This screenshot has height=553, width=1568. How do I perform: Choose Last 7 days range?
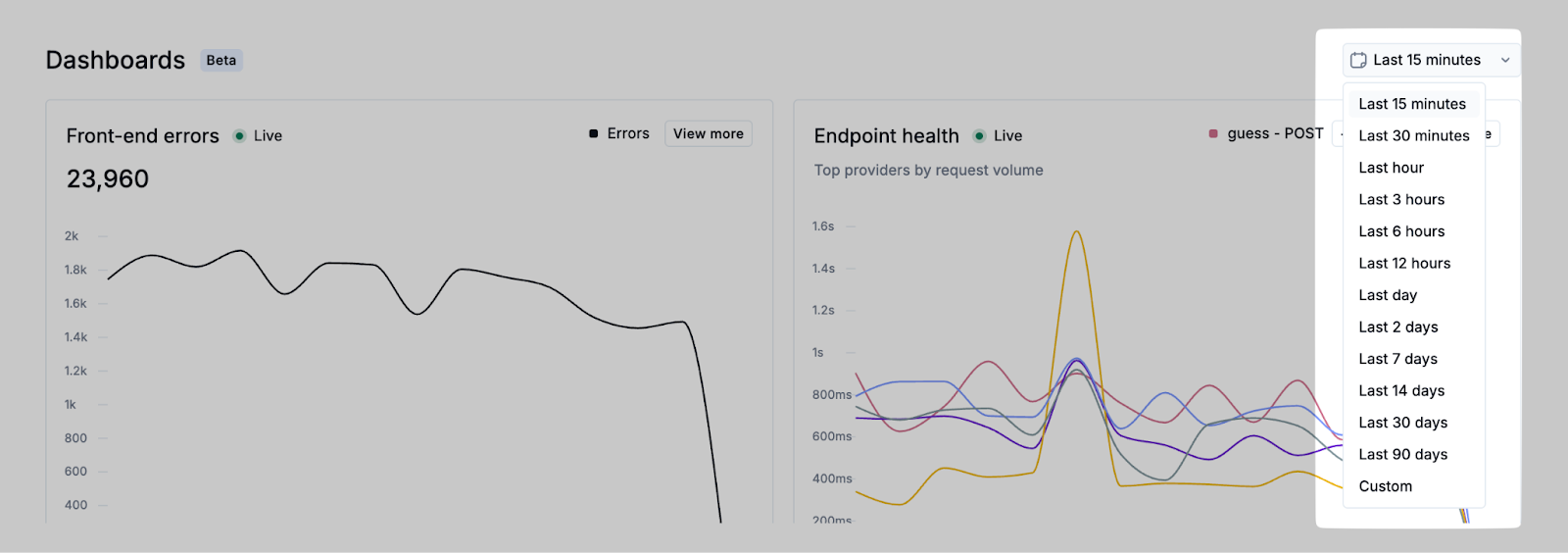[1397, 359]
